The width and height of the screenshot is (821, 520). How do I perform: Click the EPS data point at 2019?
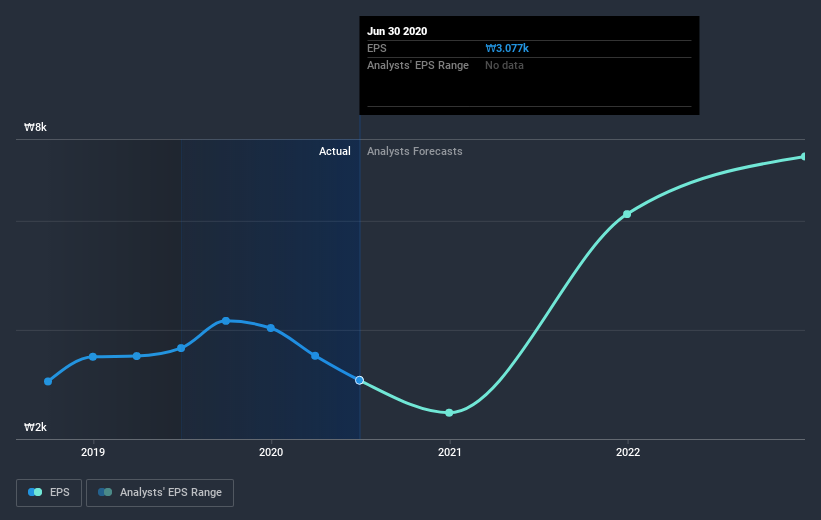coord(93,357)
